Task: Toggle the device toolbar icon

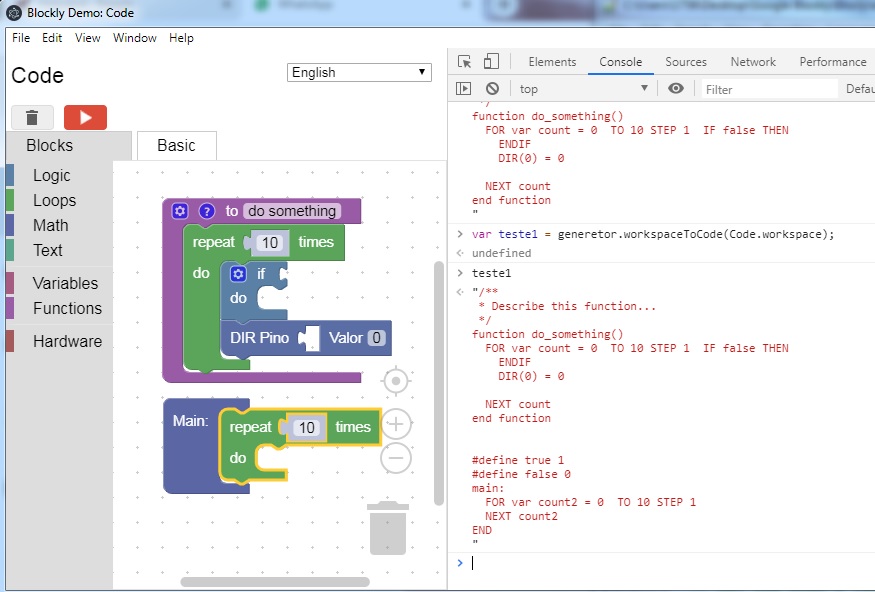Action: click(491, 62)
